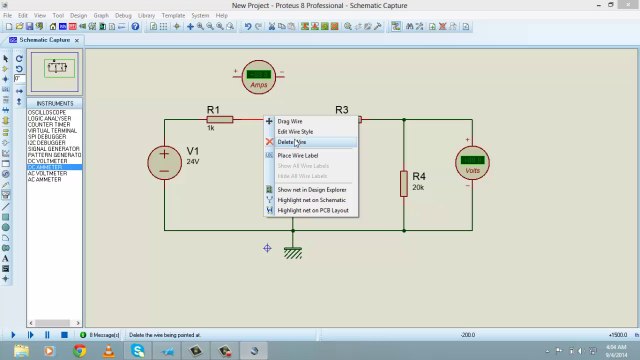This screenshot has width=640, height=360.
Task: Choose Drag Wire from context menu
Action: click(x=311, y=121)
